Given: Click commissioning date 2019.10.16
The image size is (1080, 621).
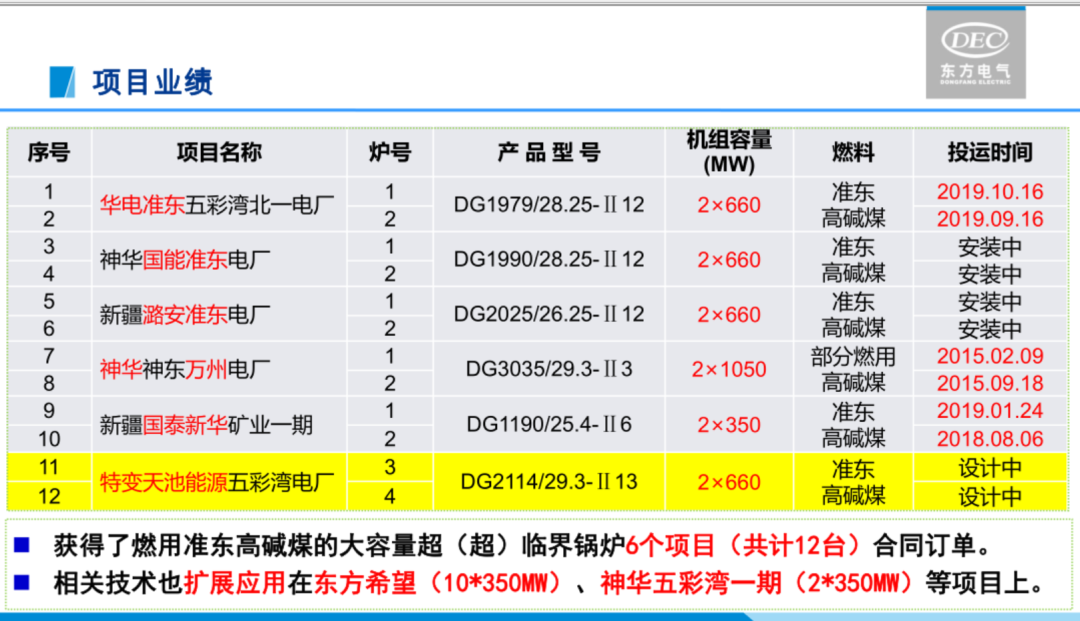Looking at the screenshot, I should pyautogui.click(x=990, y=191).
